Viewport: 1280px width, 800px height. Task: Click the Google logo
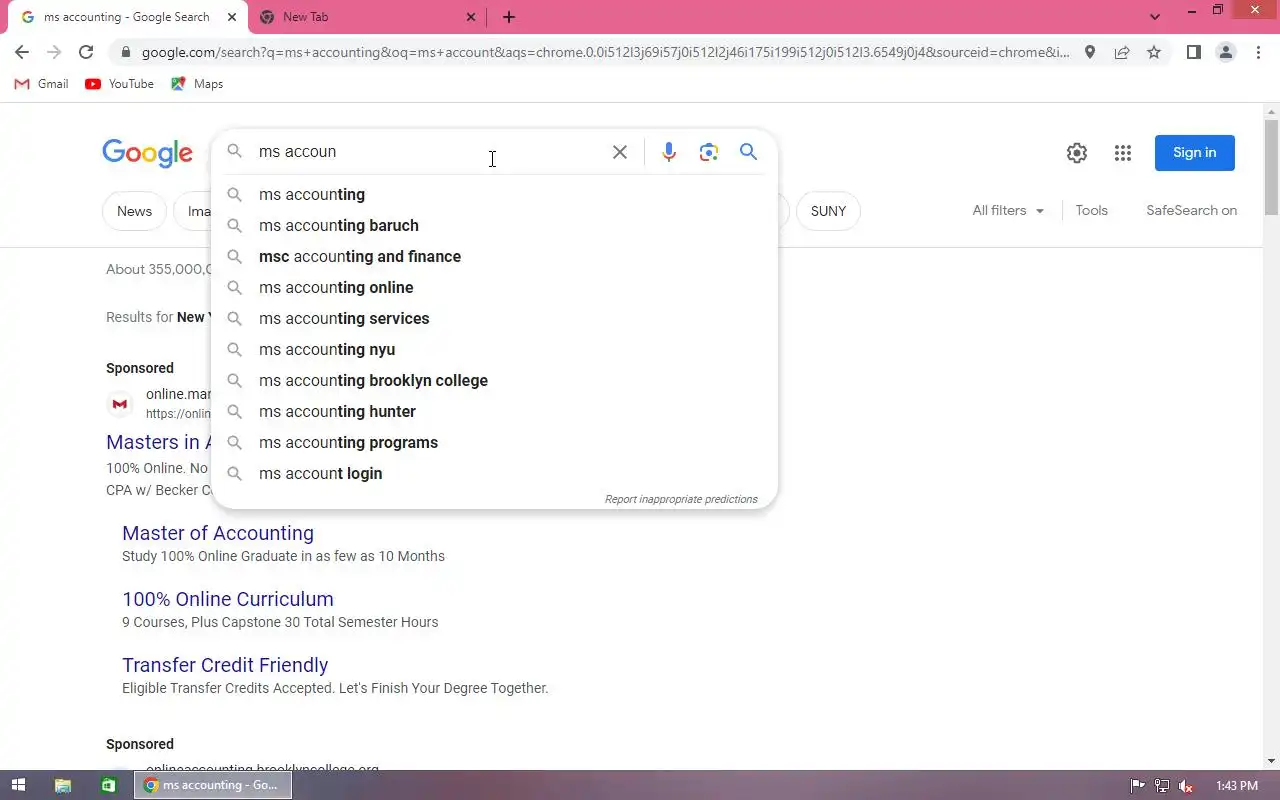pos(147,153)
